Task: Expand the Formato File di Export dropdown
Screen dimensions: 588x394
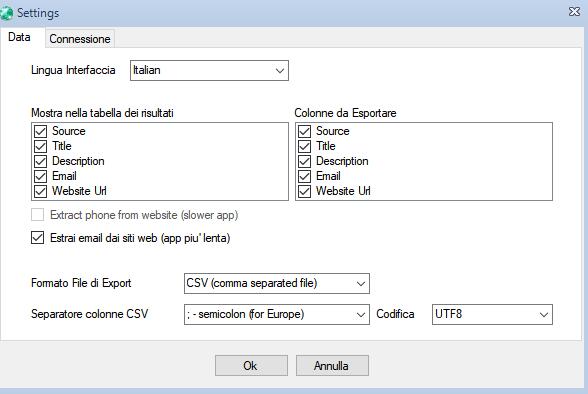Action: click(277, 283)
